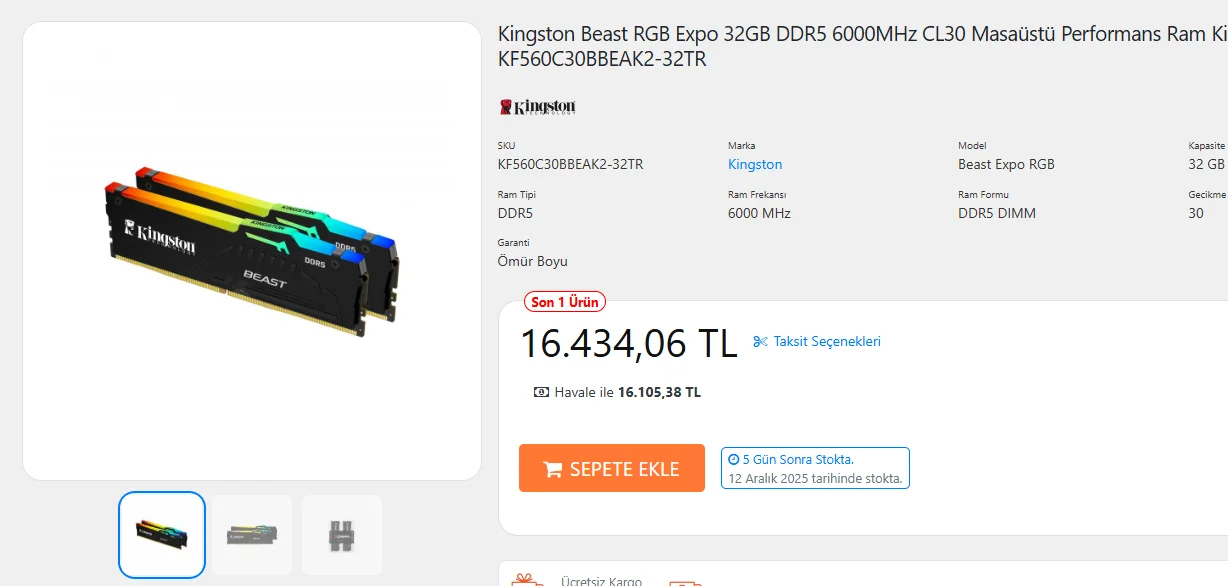Click the 16.434,06 TL price
This screenshot has width=1228, height=586.
pos(628,343)
